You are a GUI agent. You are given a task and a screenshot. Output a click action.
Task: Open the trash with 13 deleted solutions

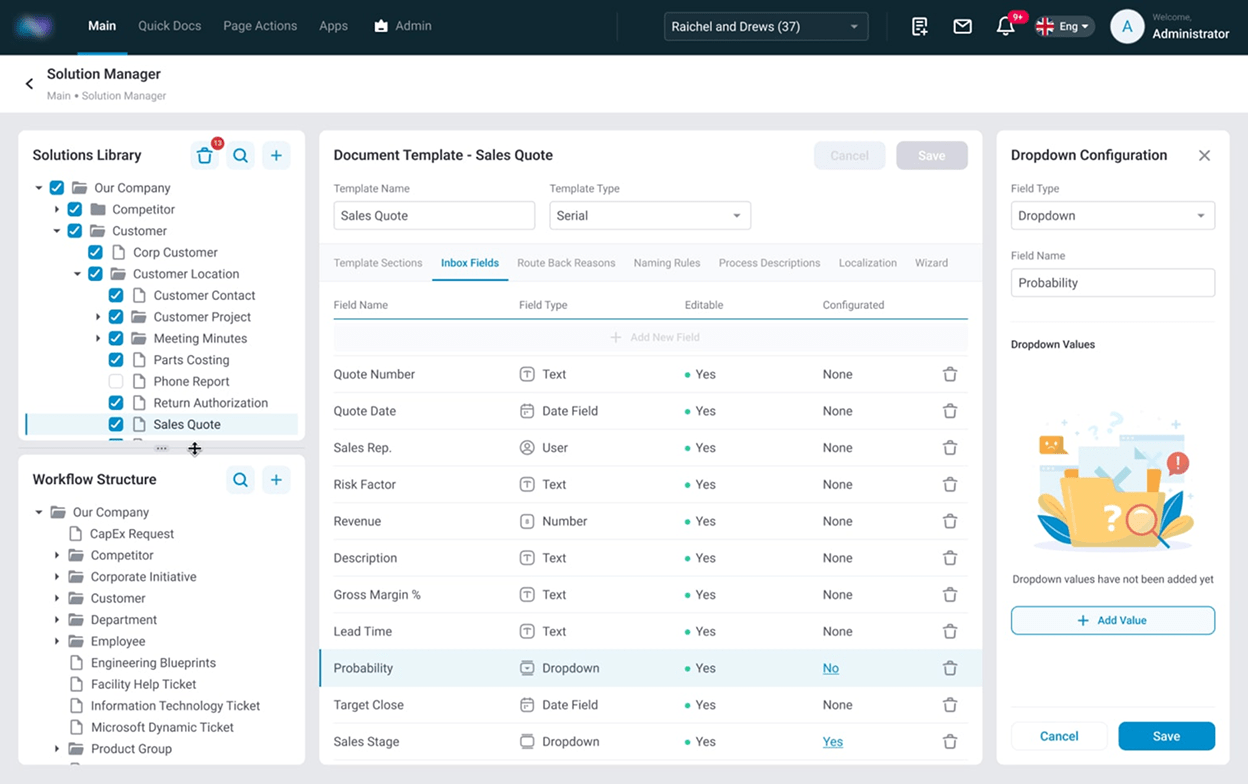(204, 155)
